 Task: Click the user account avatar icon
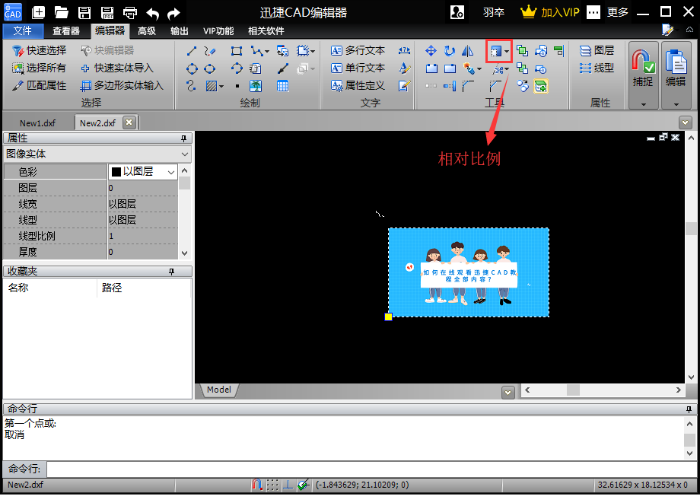pyautogui.click(x=457, y=12)
